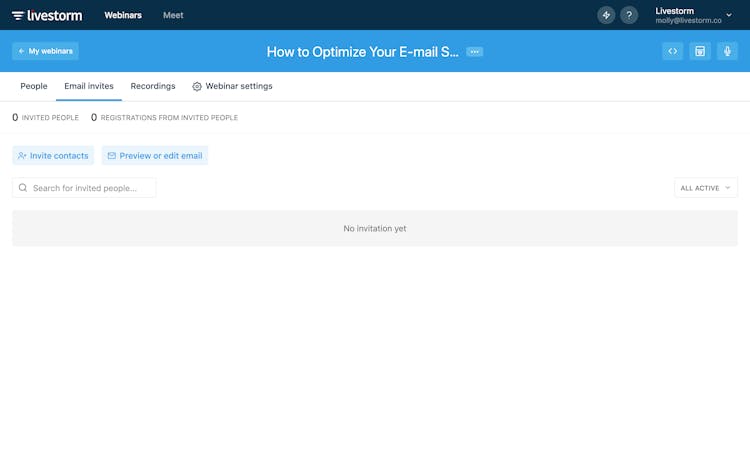This screenshot has width=750, height=476.
Task: Click the gear icon in Webinar settings
Action: click(x=197, y=87)
